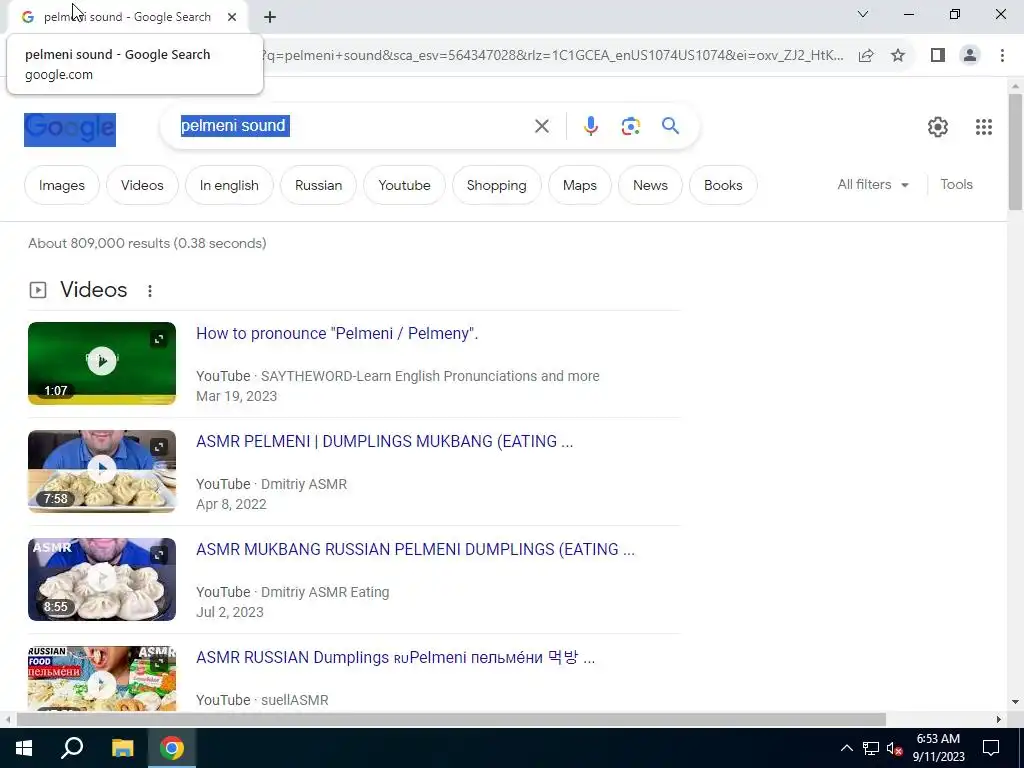Screen dimensions: 1024x768
Task: Open Chrome side panel icon
Action: click(x=938, y=56)
